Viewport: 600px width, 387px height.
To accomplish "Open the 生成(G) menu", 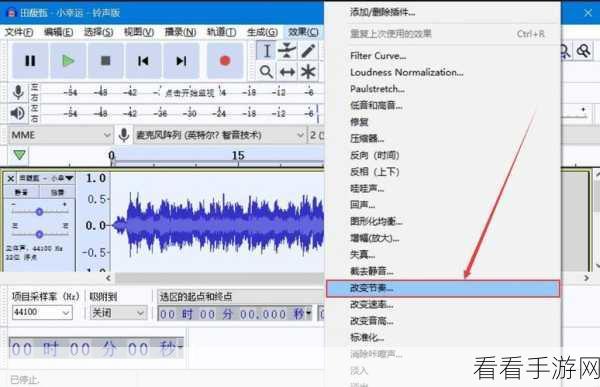I will [262, 32].
